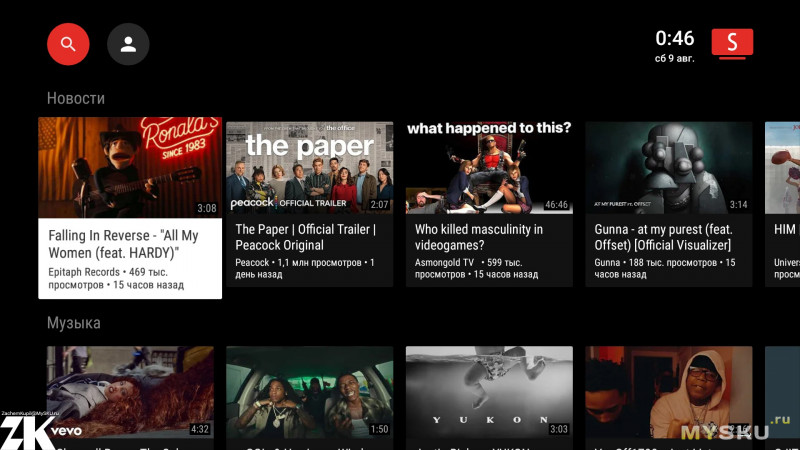
Task: Open the vevo music video thumbnail
Action: pyautogui.click(x=130, y=392)
